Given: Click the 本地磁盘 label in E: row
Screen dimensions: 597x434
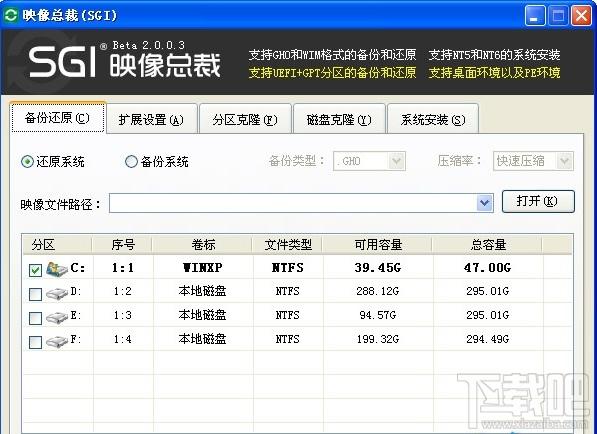Looking at the screenshot, I should (x=203, y=315).
